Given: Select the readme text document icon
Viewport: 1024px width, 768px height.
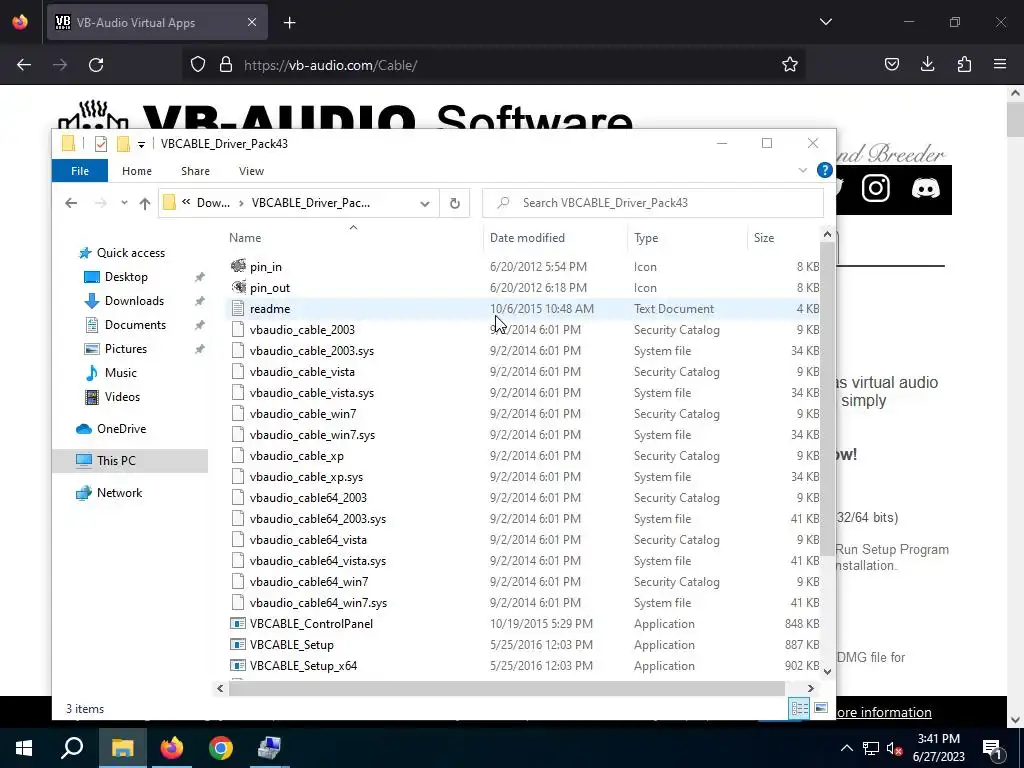Looking at the screenshot, I should click(238, 308).
